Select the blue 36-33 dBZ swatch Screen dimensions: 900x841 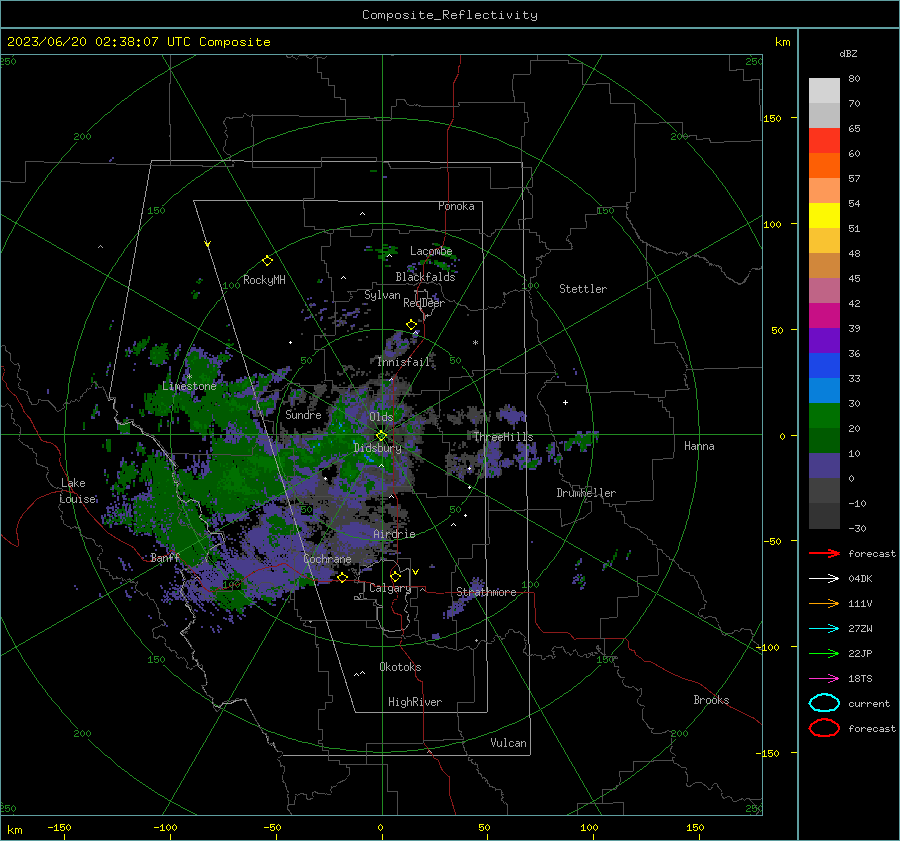(x=824, y=366)
